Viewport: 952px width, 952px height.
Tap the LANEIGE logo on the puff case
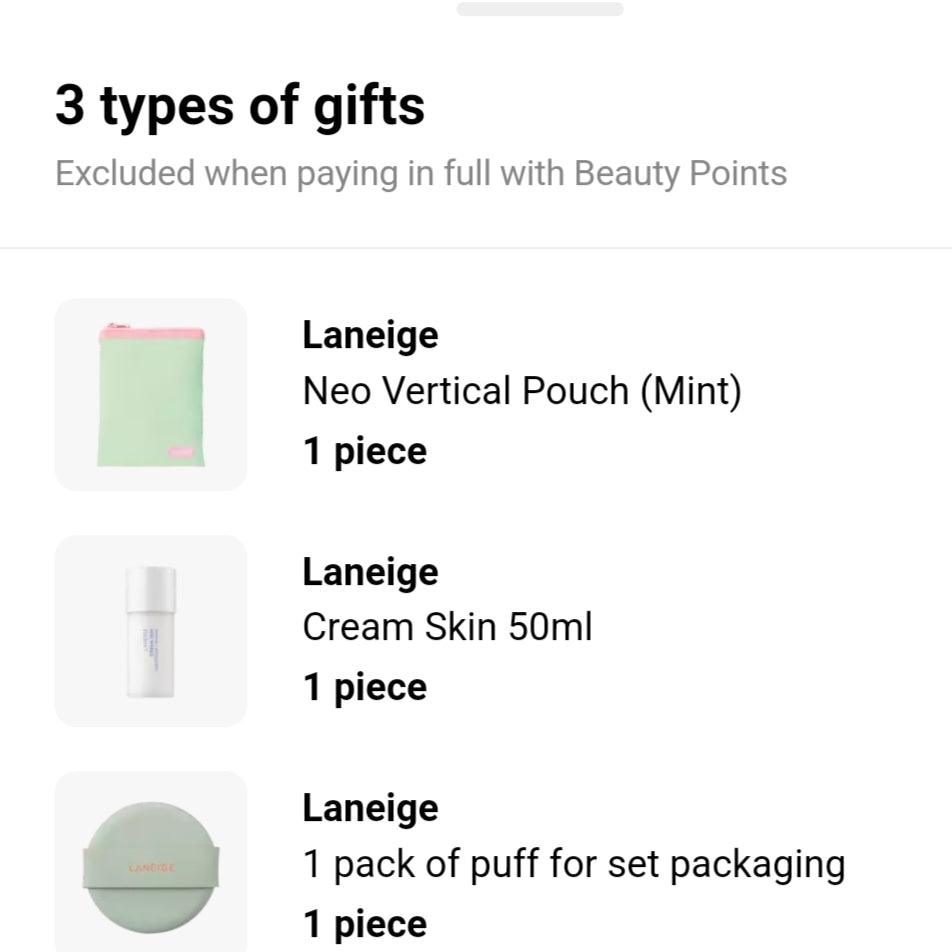(x=150, y=869)
